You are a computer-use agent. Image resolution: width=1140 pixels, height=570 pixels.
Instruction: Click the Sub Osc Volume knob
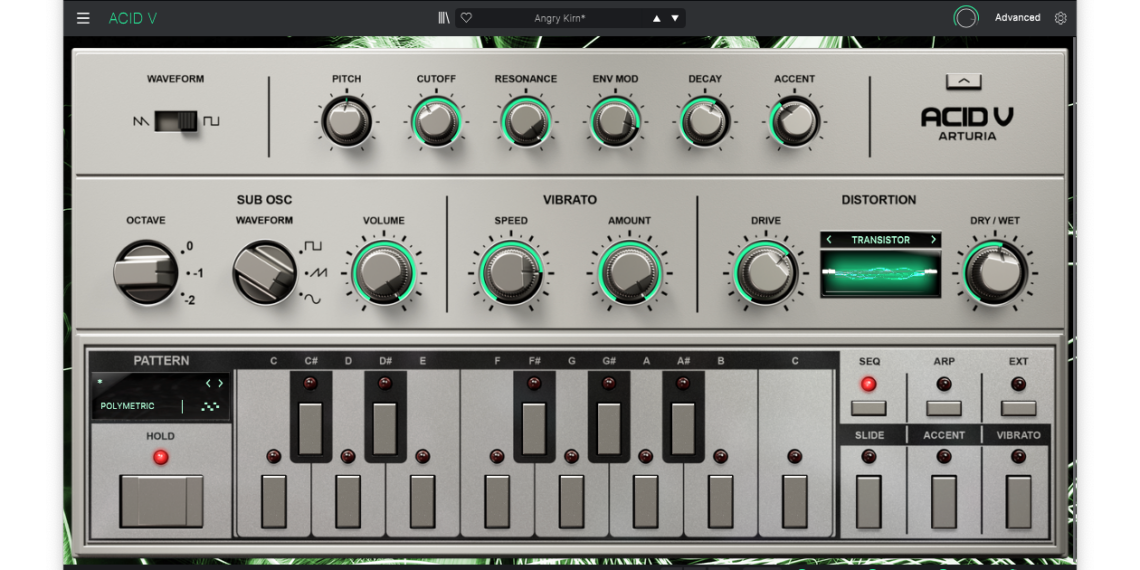384,273
